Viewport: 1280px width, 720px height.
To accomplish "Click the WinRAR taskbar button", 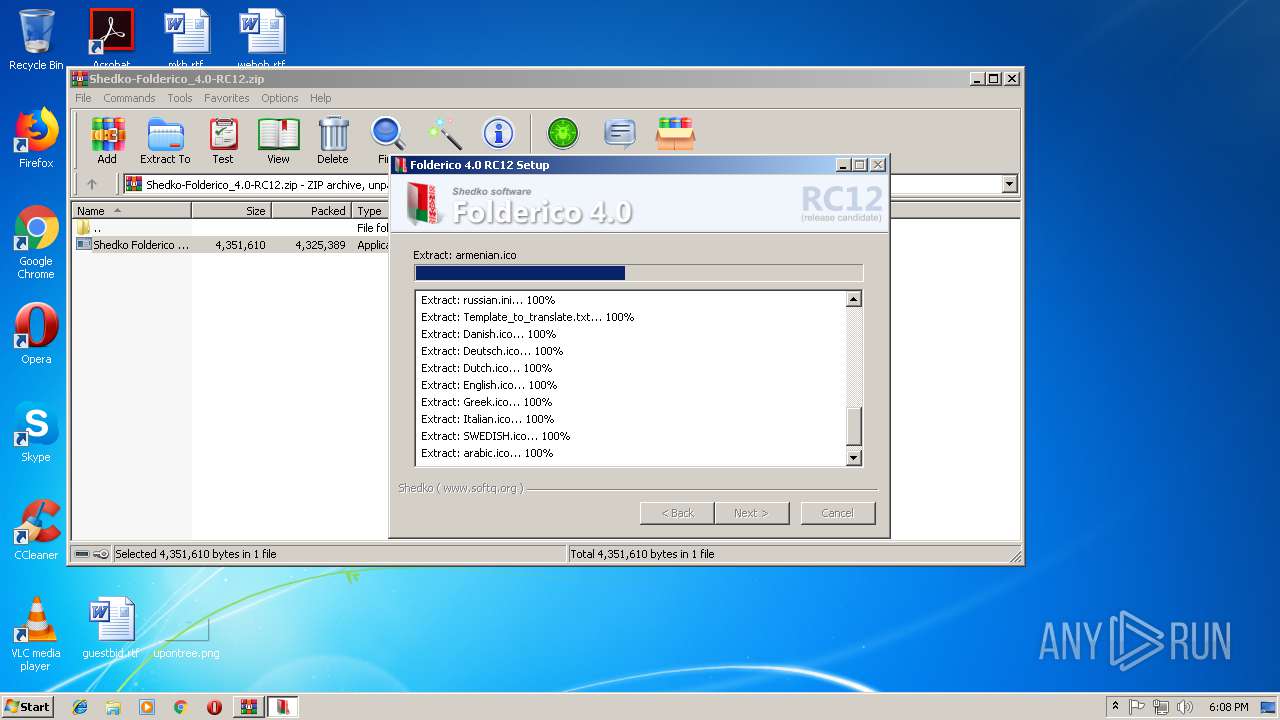I will pyautogui.click(x=248, y=707).
